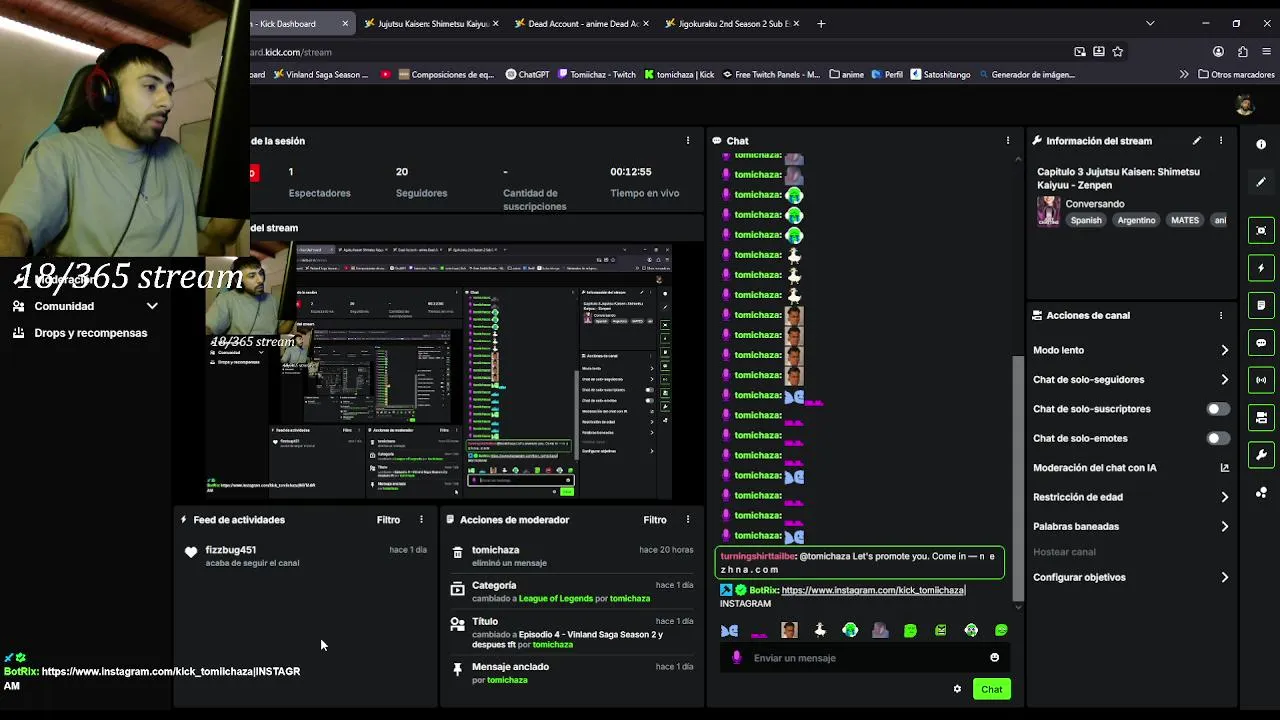Toggle the chat bubble panel icon in sidebar

(1261, 343)
